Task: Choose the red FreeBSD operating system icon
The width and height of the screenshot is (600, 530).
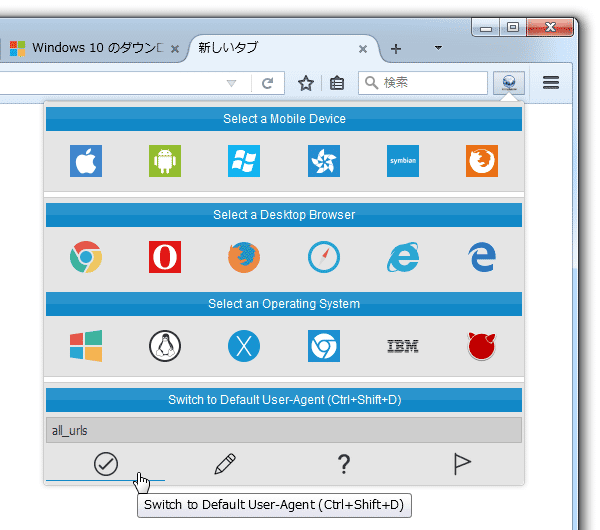Action: coord(482,346)
